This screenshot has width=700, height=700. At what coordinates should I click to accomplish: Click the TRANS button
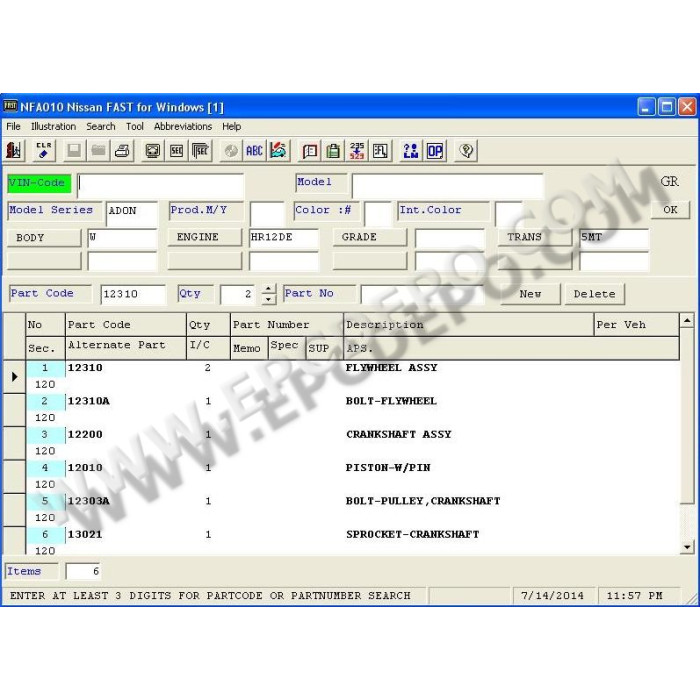click(535, 237)
